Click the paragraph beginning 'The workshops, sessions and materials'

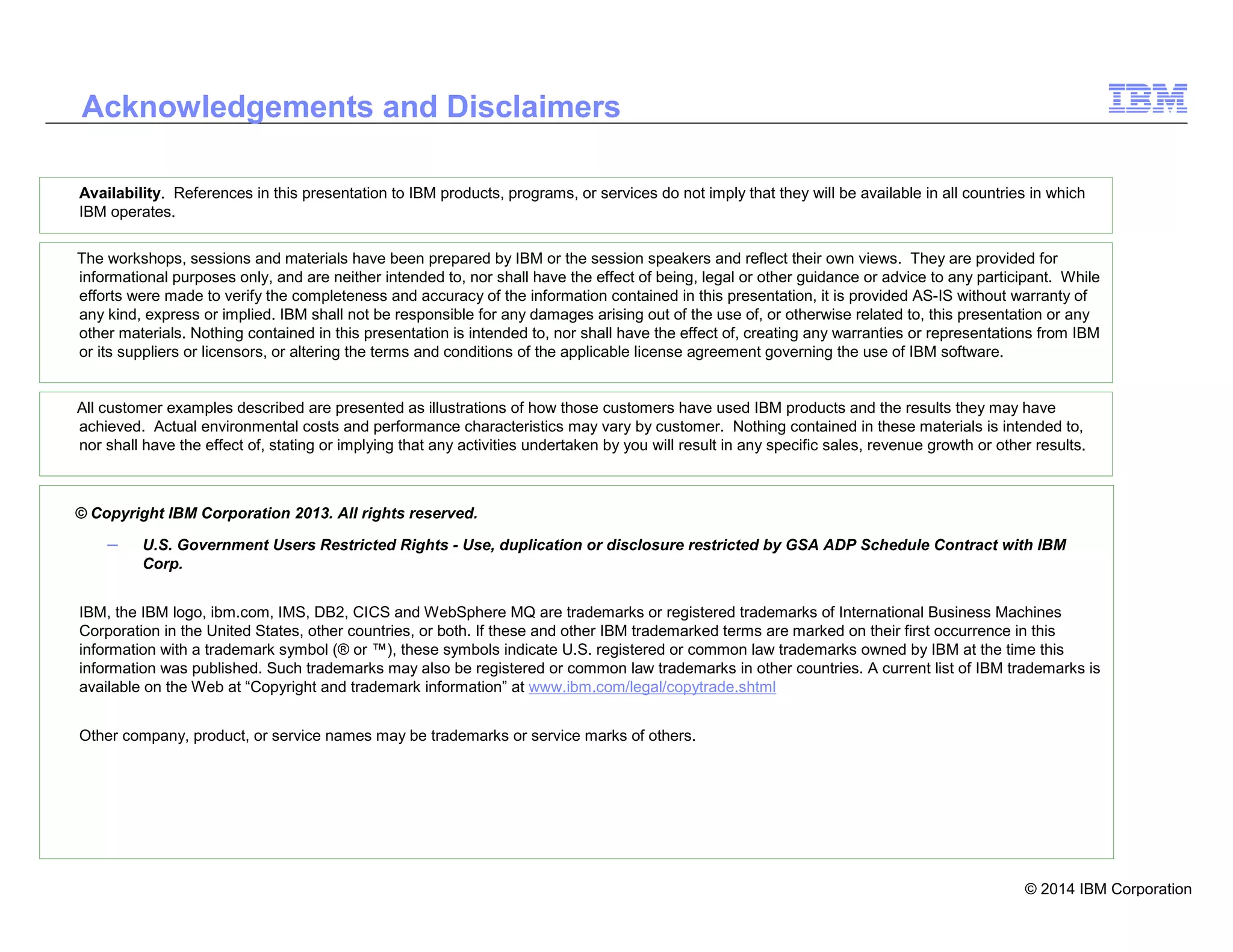pos(589,305)
